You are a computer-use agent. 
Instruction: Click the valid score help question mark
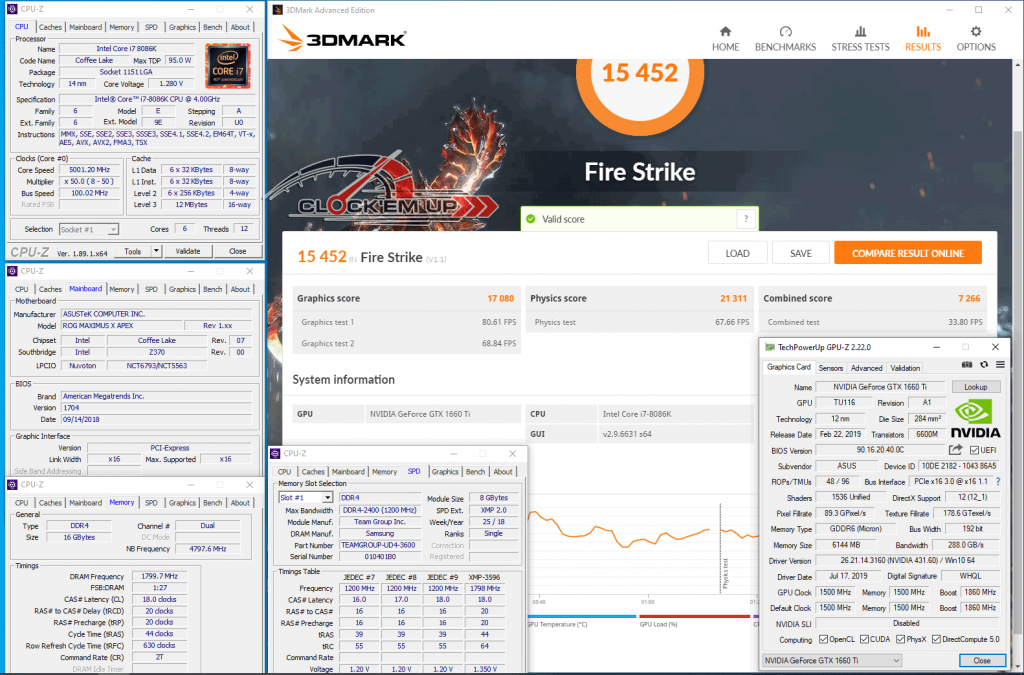click(745, 219)
